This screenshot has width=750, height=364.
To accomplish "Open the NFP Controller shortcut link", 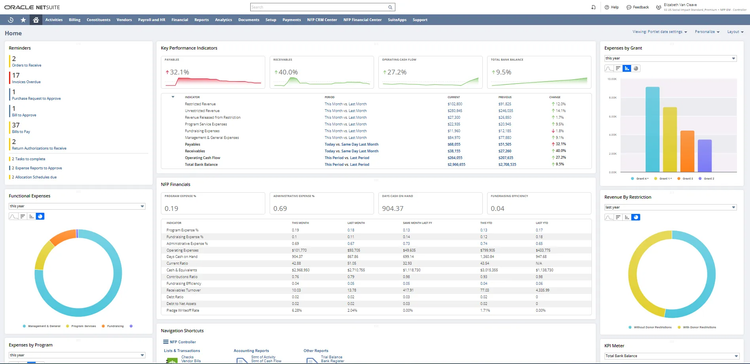I will pos(183,342).
